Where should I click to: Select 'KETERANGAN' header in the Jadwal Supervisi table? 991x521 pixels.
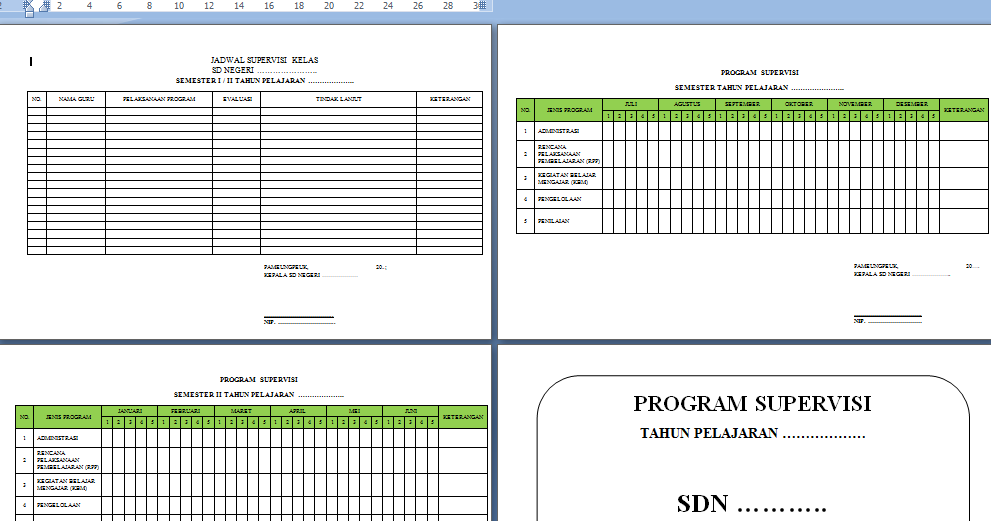[449, 99]
